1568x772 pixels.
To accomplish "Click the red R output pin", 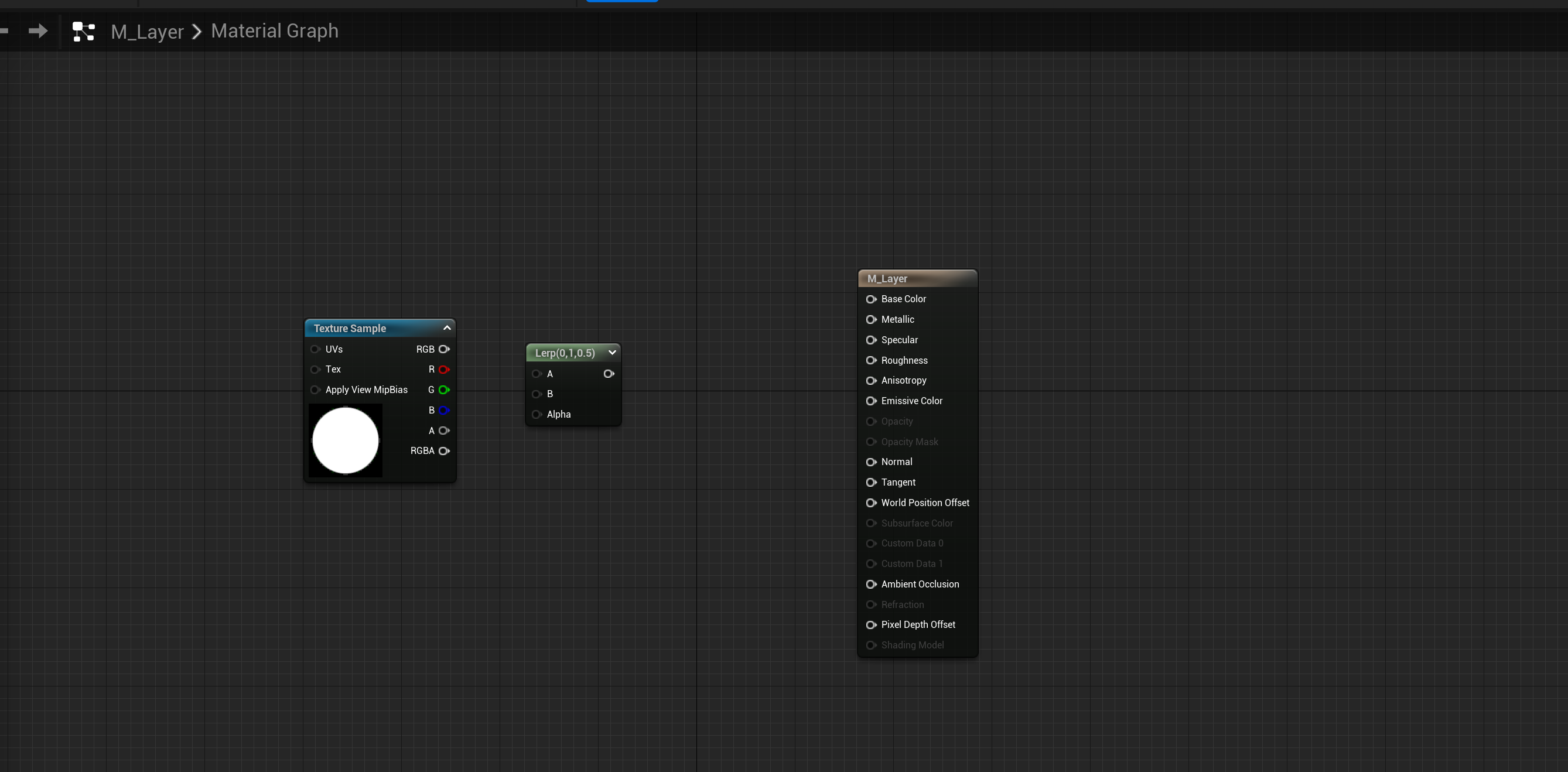I will tap(444, 370).
